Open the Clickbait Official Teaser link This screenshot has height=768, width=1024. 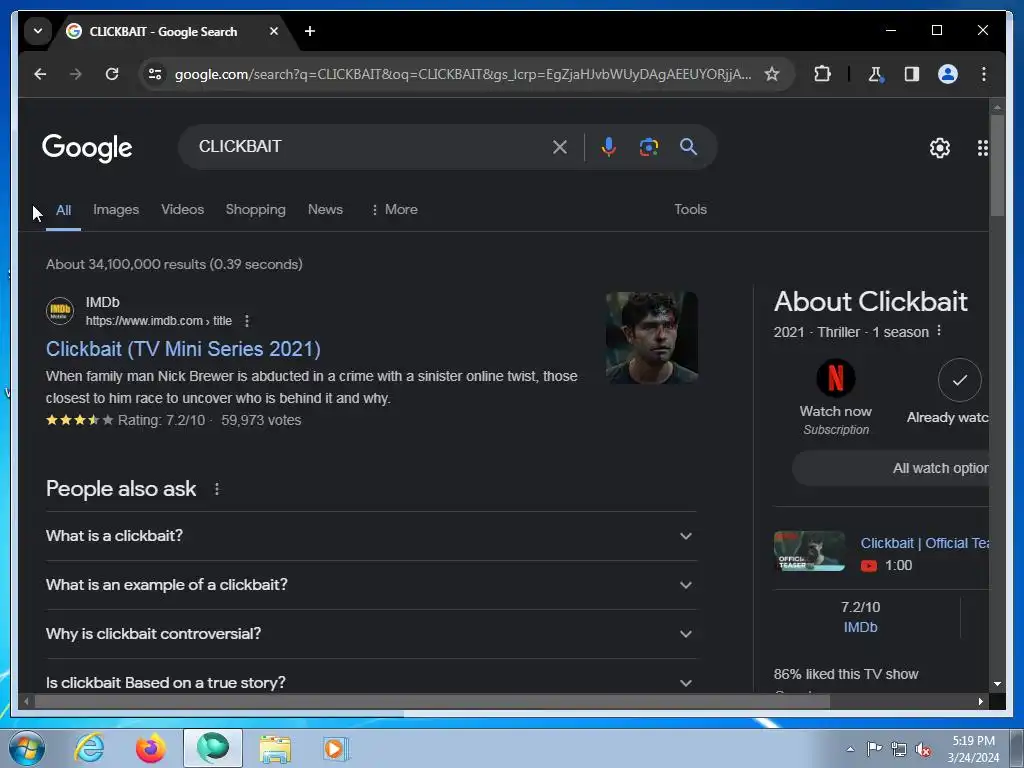click(x=925, y=543)
